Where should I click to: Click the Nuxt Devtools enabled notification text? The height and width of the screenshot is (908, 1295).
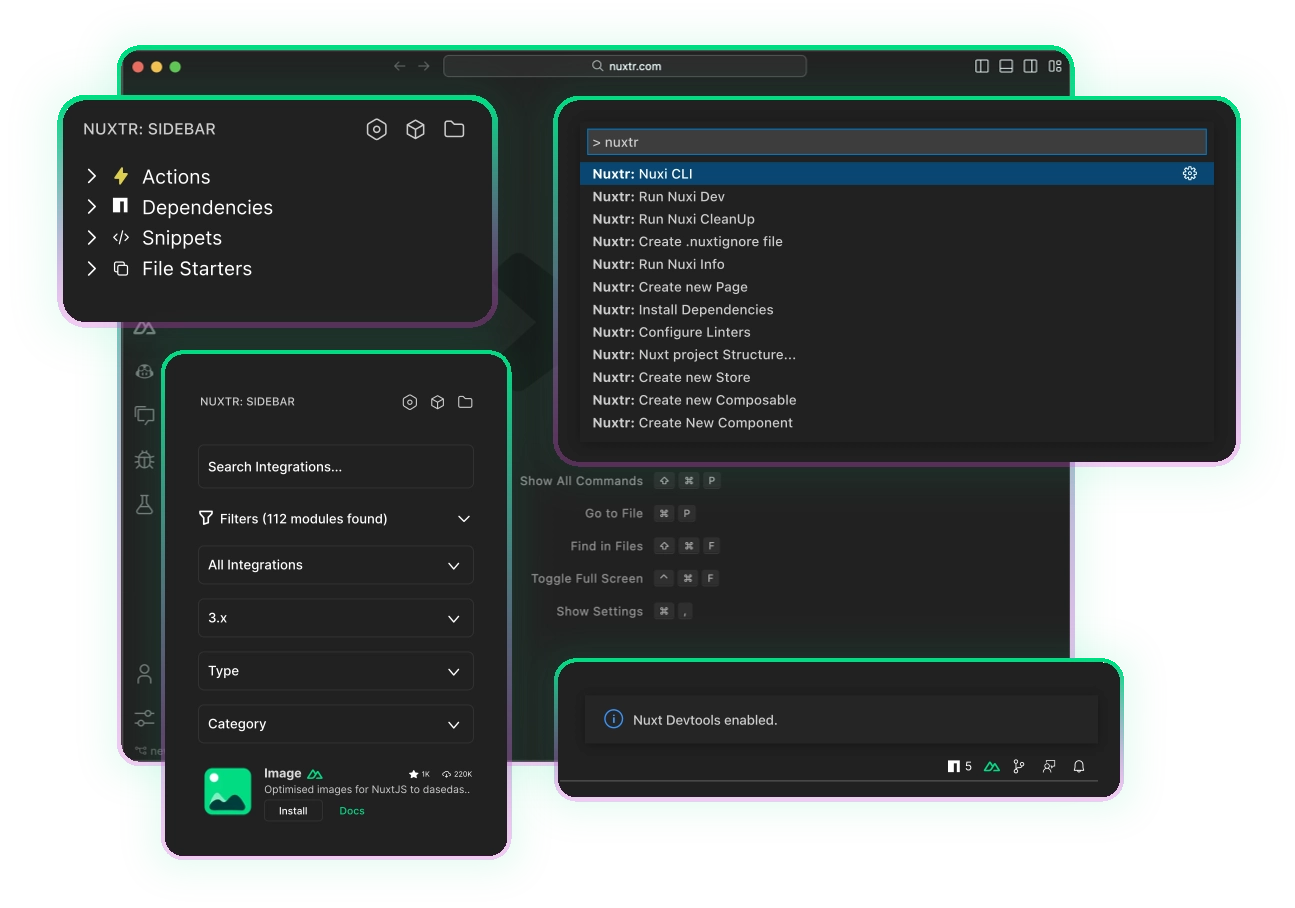705,720
